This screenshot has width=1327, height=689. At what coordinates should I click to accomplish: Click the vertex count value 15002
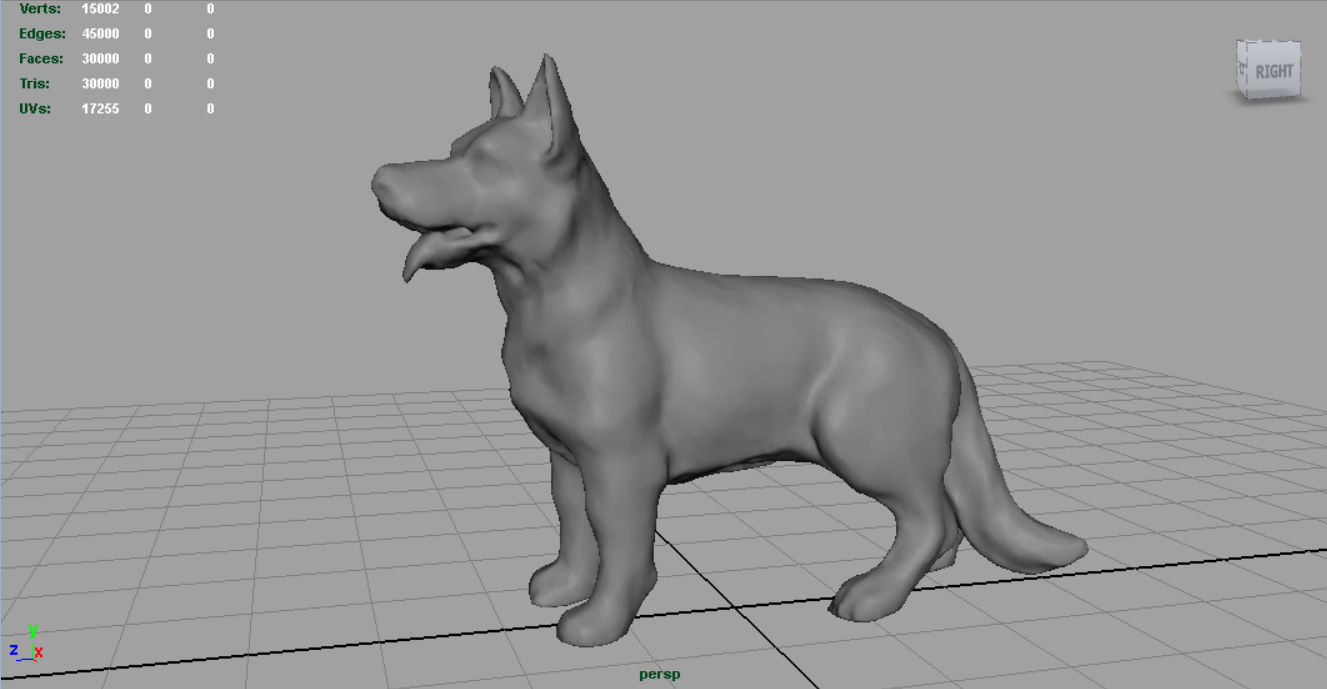click(100, 9)
